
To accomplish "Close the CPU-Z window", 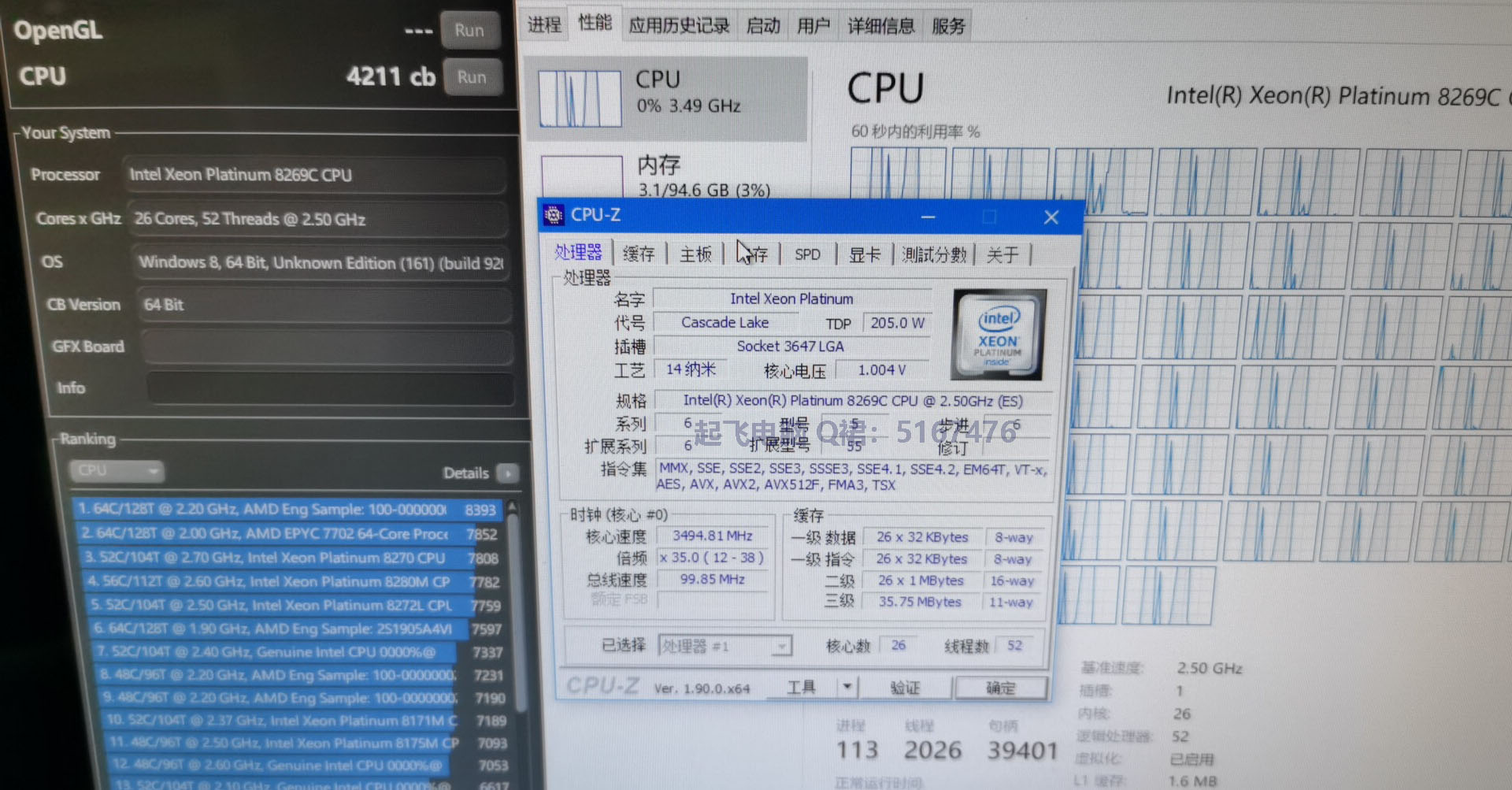I will [x=1051, y=217].
